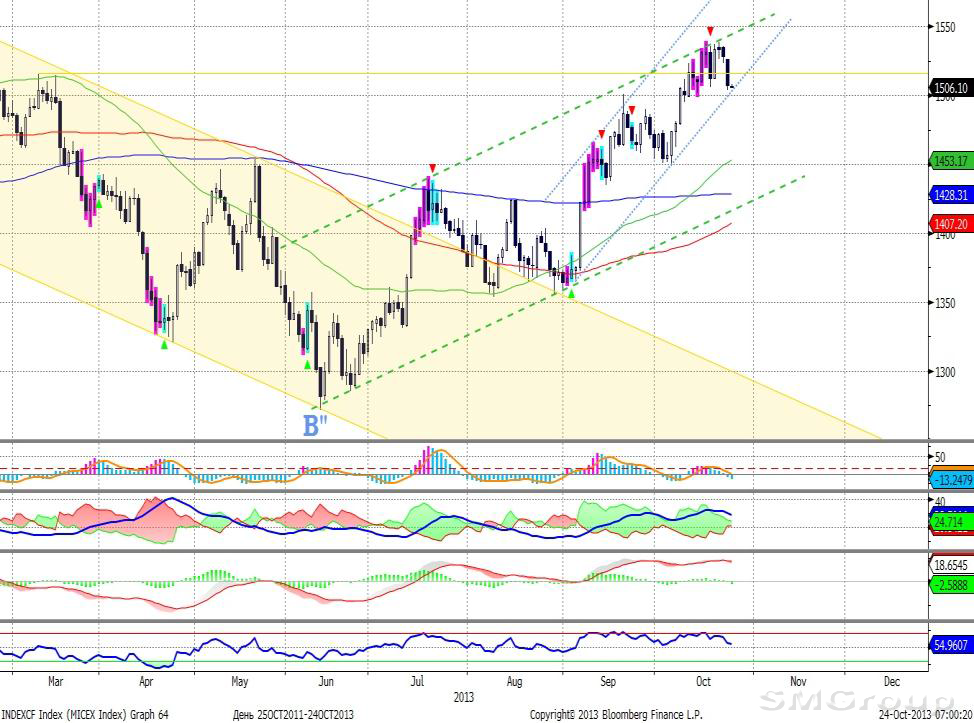Click the green triangle marker in March
974x723 pixels.
click(x=99, y=203)
